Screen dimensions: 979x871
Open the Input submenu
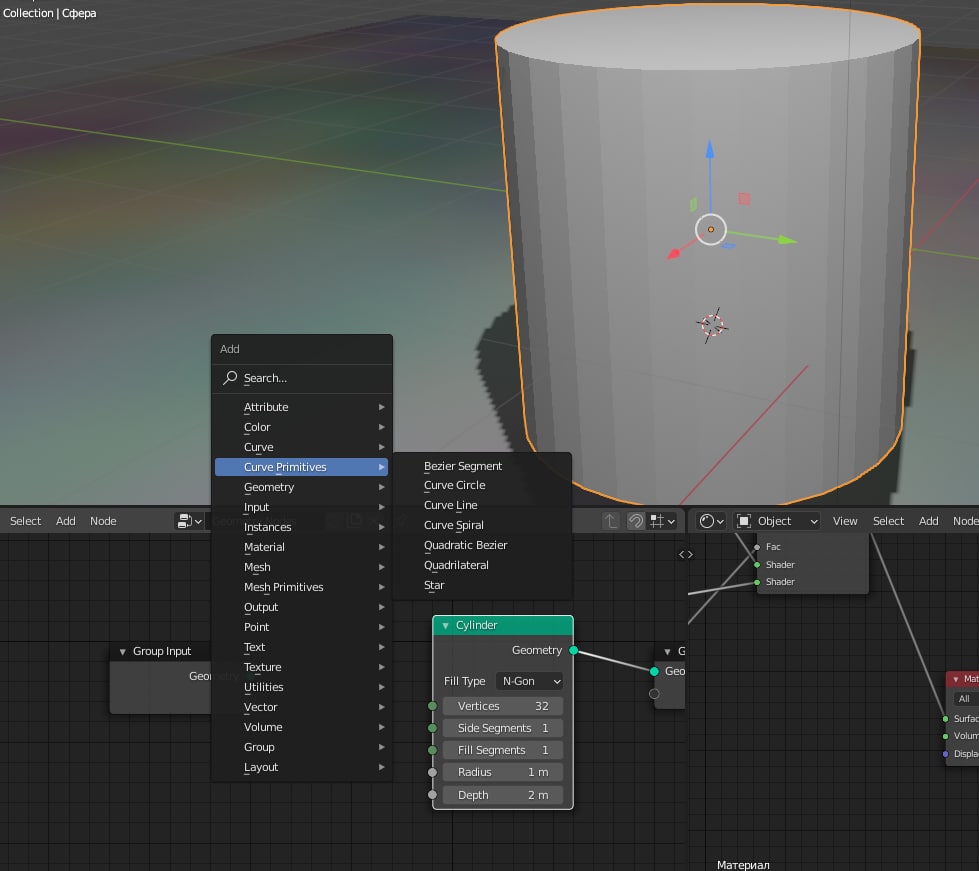[302, 507]
